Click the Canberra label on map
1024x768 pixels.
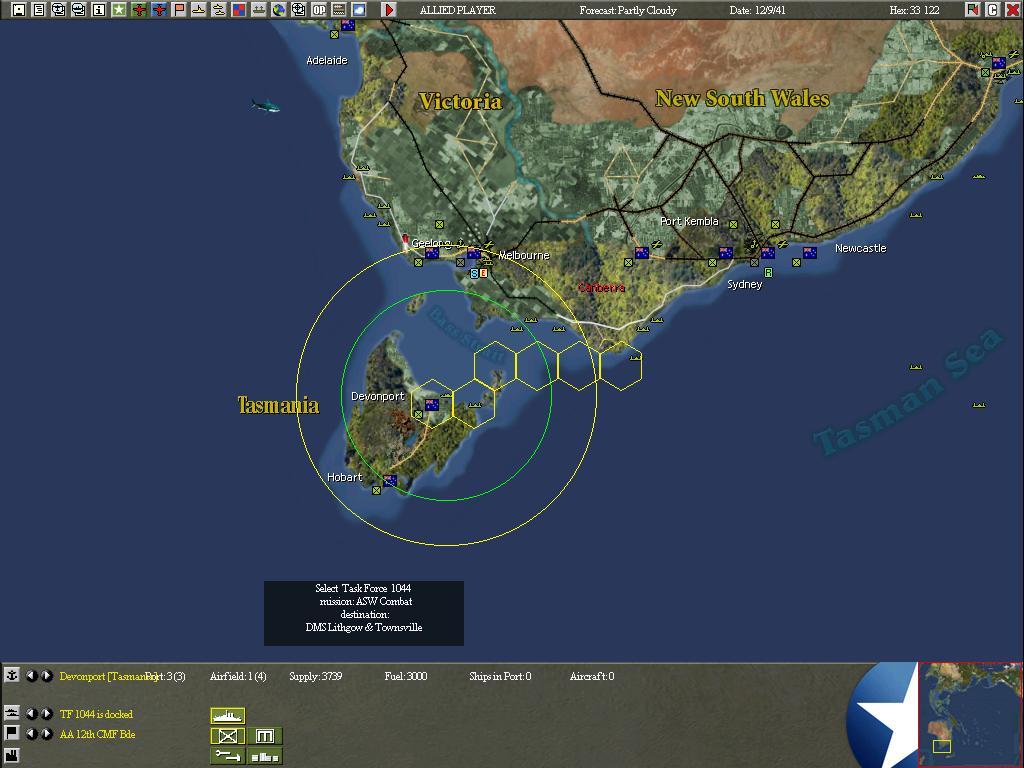[x=601, y=287]
